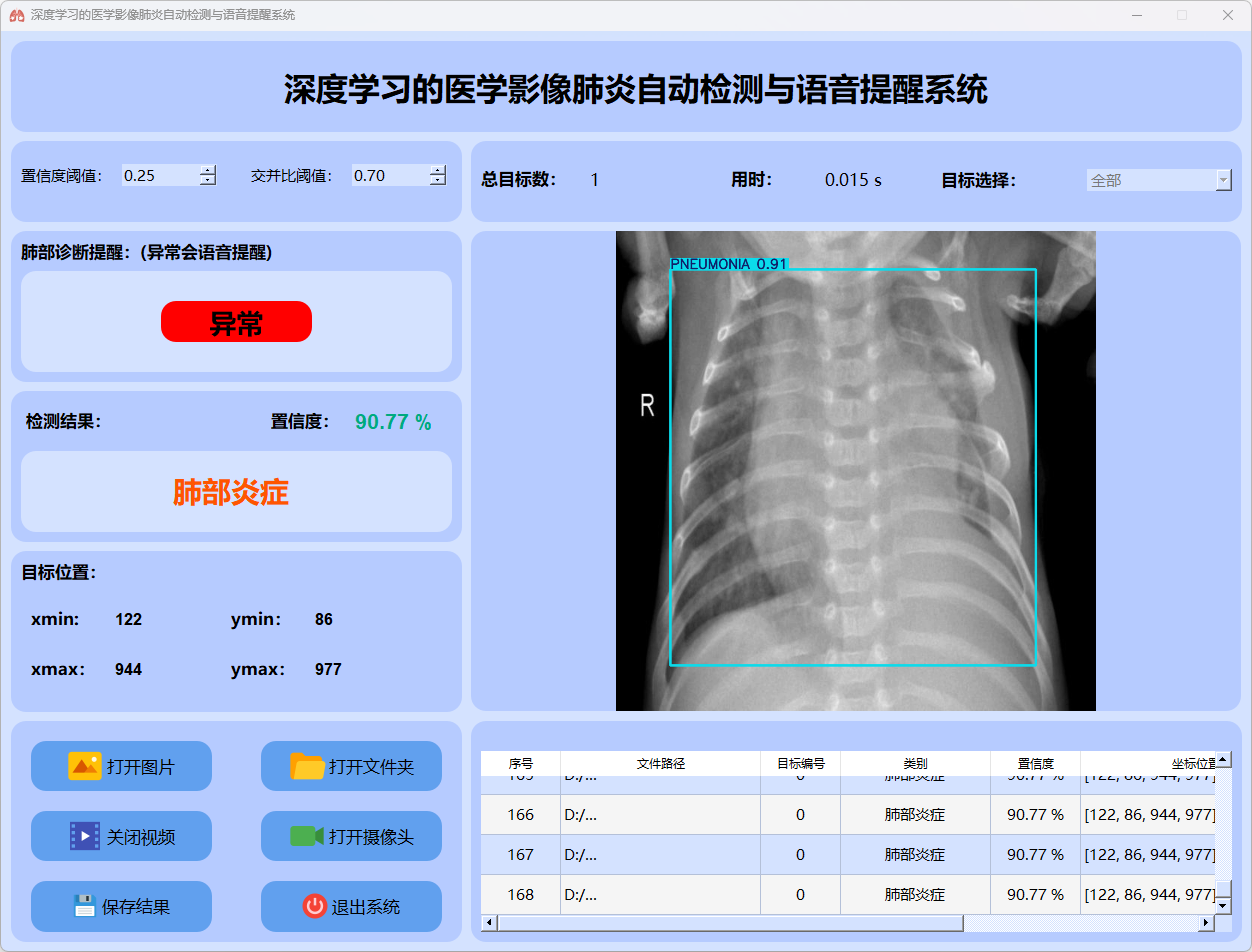Click the 打开文件夹 button label
The width and height of the screenshot is (1252, 952).
371,767
